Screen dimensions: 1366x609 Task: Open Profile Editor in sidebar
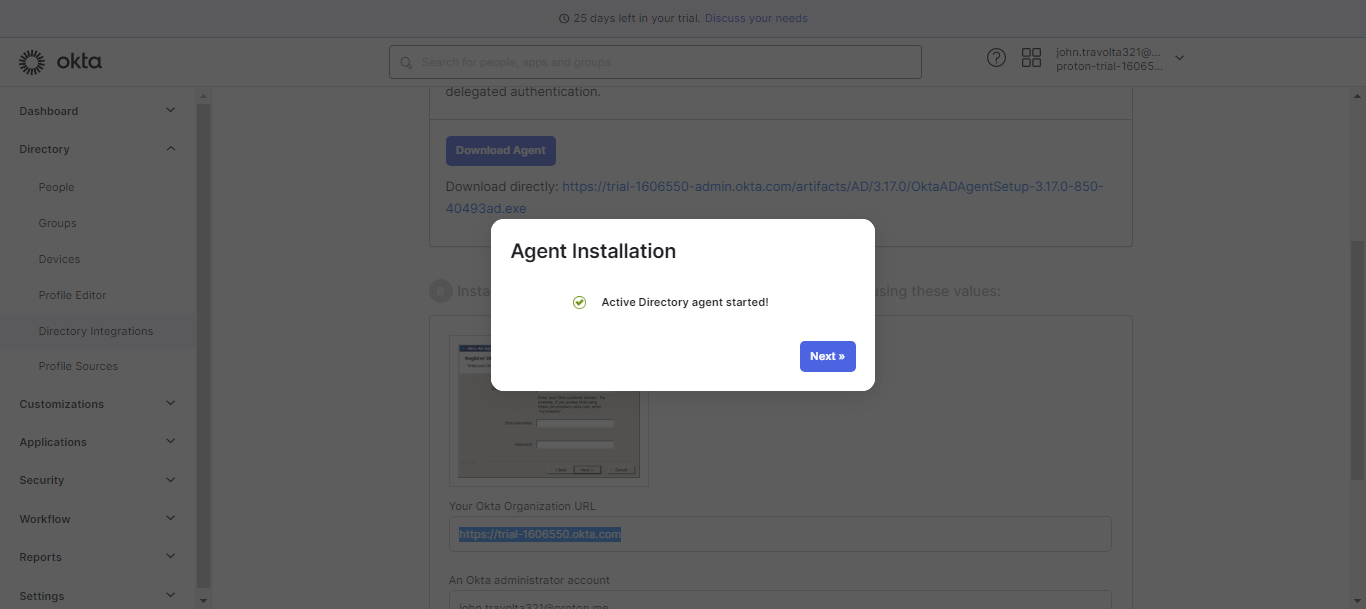pyautogui.click(x=72, y=295)
